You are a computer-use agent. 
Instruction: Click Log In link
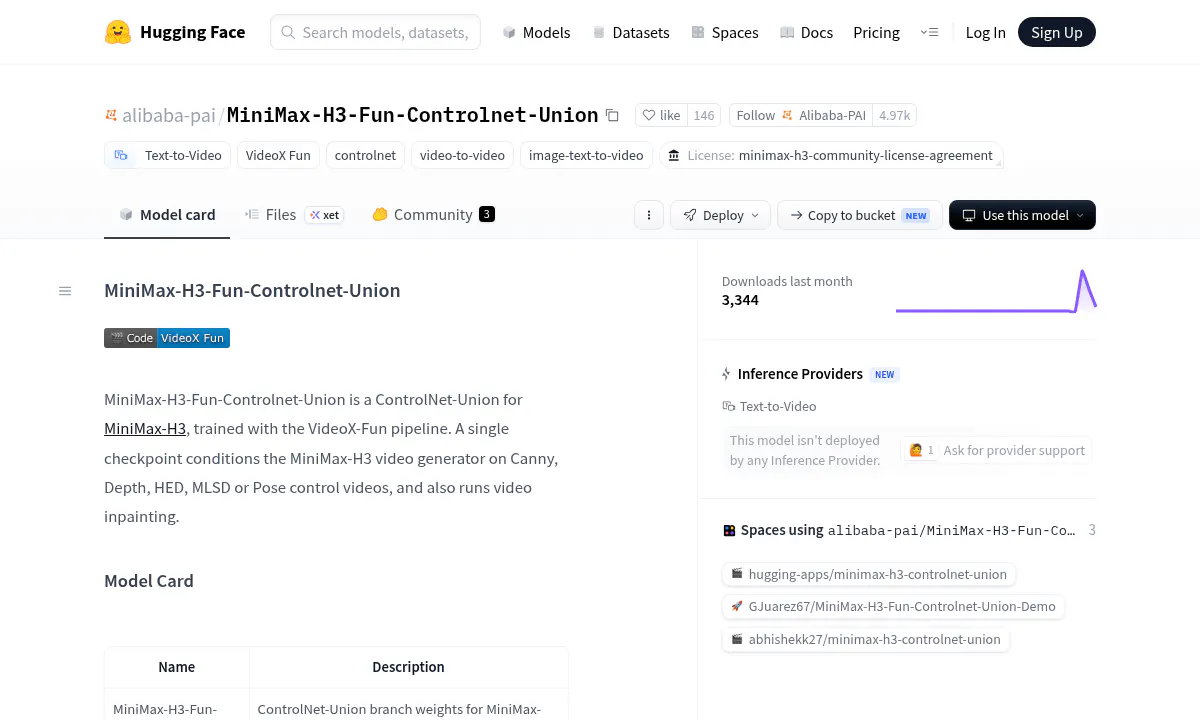click(985, 32)
